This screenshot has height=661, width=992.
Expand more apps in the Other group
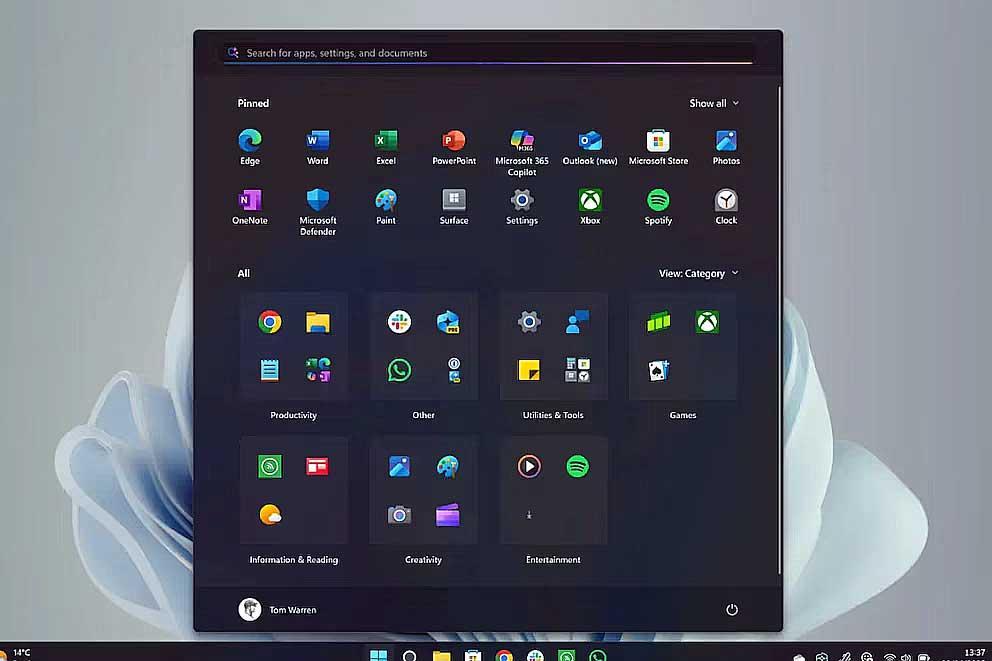(x=454, y=370)
